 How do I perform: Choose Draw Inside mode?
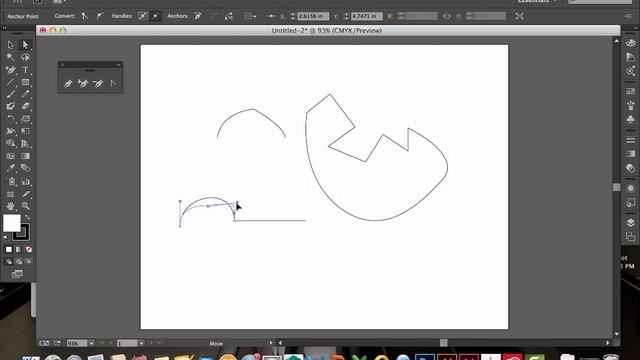(29, 261)
